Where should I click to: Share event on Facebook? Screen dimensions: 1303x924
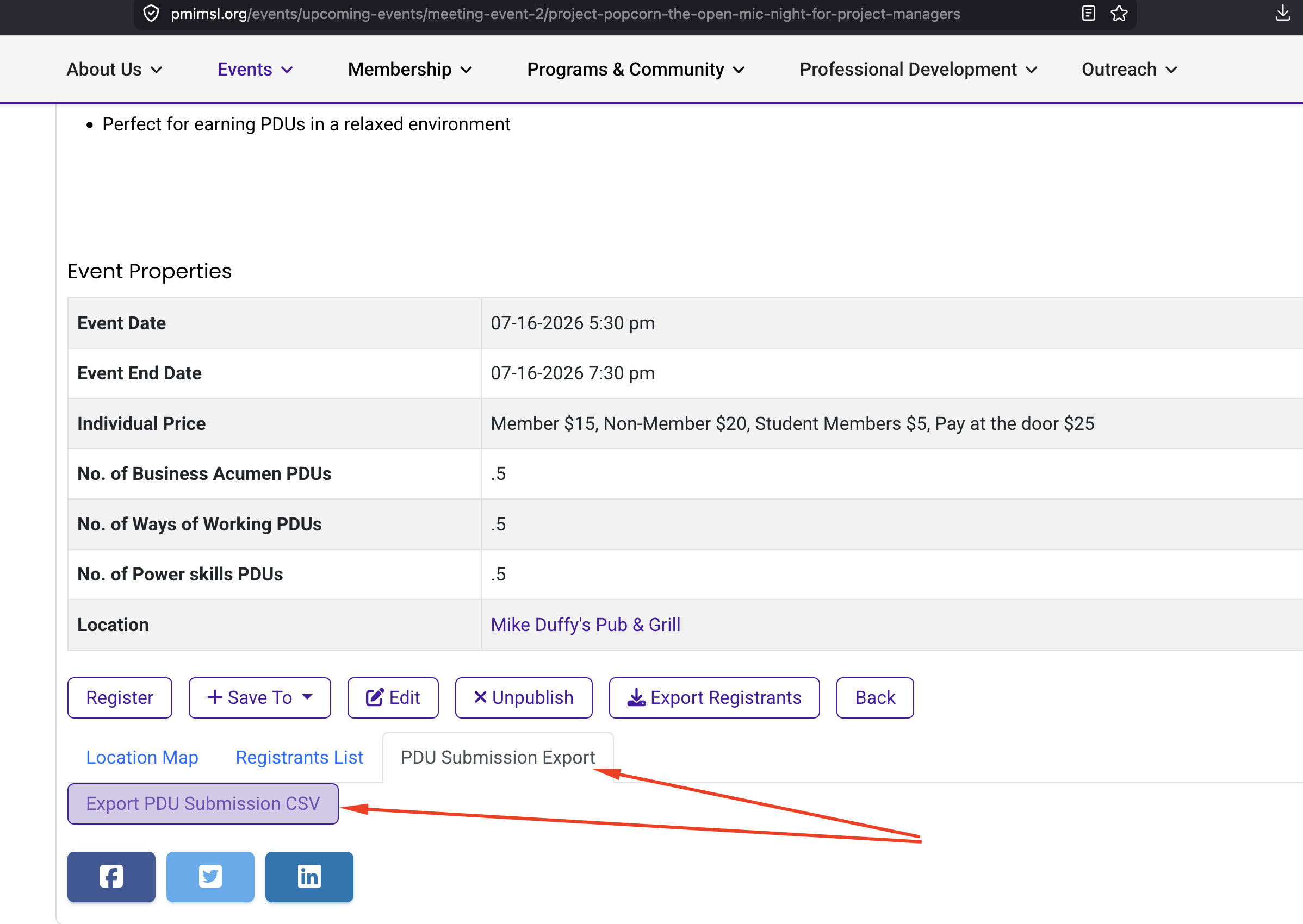pos(111,876)
